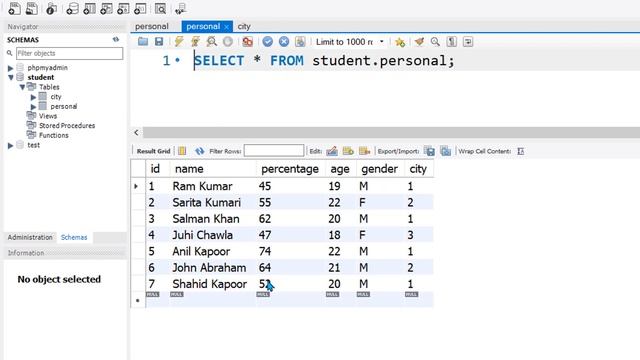The width and height of the screenshot is (640, 360).
Task: Create new table icon
Action: [x=89, y=8]
